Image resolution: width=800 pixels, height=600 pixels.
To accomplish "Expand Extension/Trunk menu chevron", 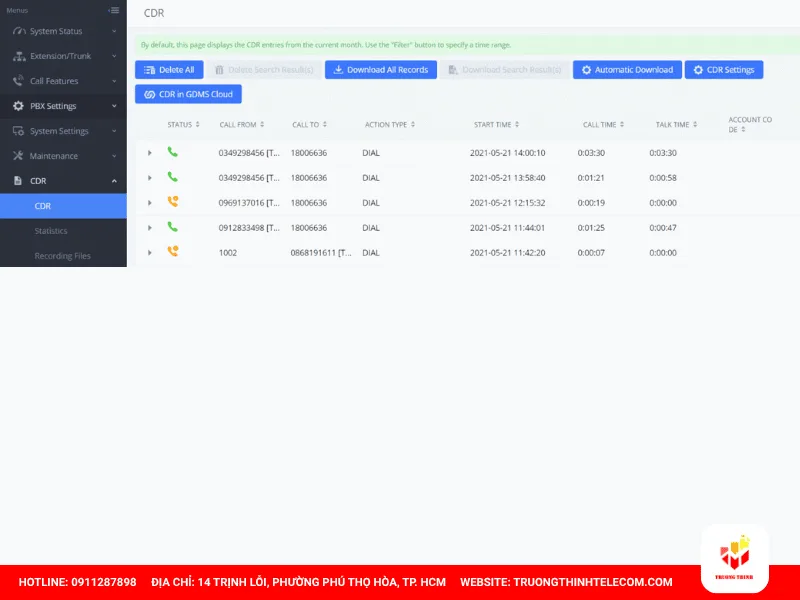I will [x=114, y=56].
